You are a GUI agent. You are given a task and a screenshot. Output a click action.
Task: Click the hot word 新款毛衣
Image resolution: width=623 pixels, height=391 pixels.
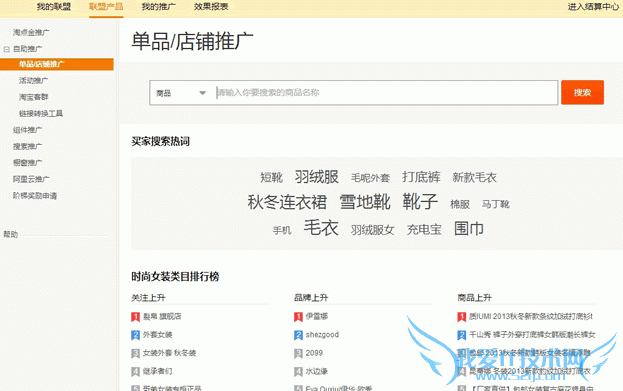click(x=474, y=177)
